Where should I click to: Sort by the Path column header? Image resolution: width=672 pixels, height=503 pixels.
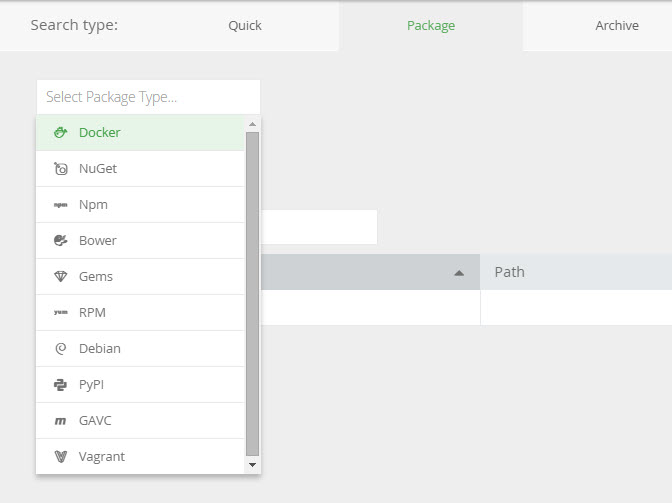[509, 272]
